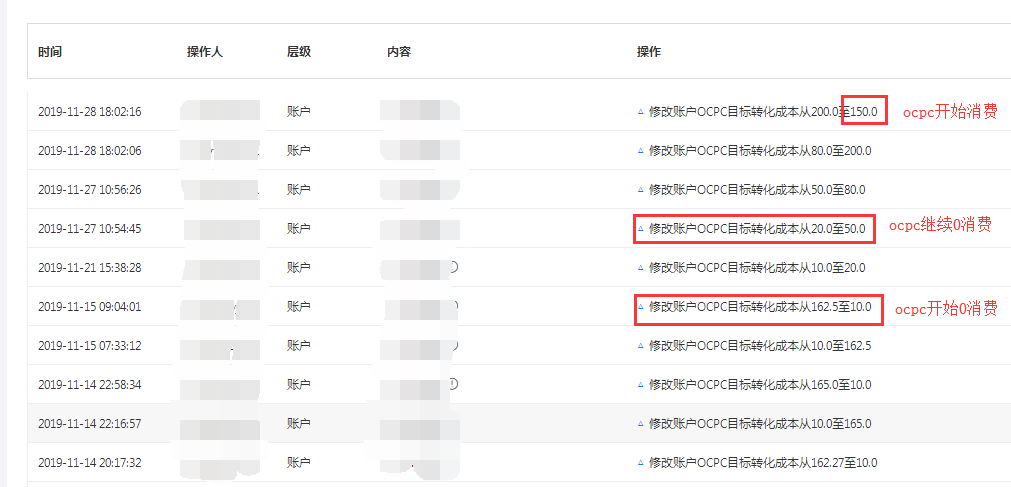
Task: Click the 操作人 column header
Action: (205, 52)
